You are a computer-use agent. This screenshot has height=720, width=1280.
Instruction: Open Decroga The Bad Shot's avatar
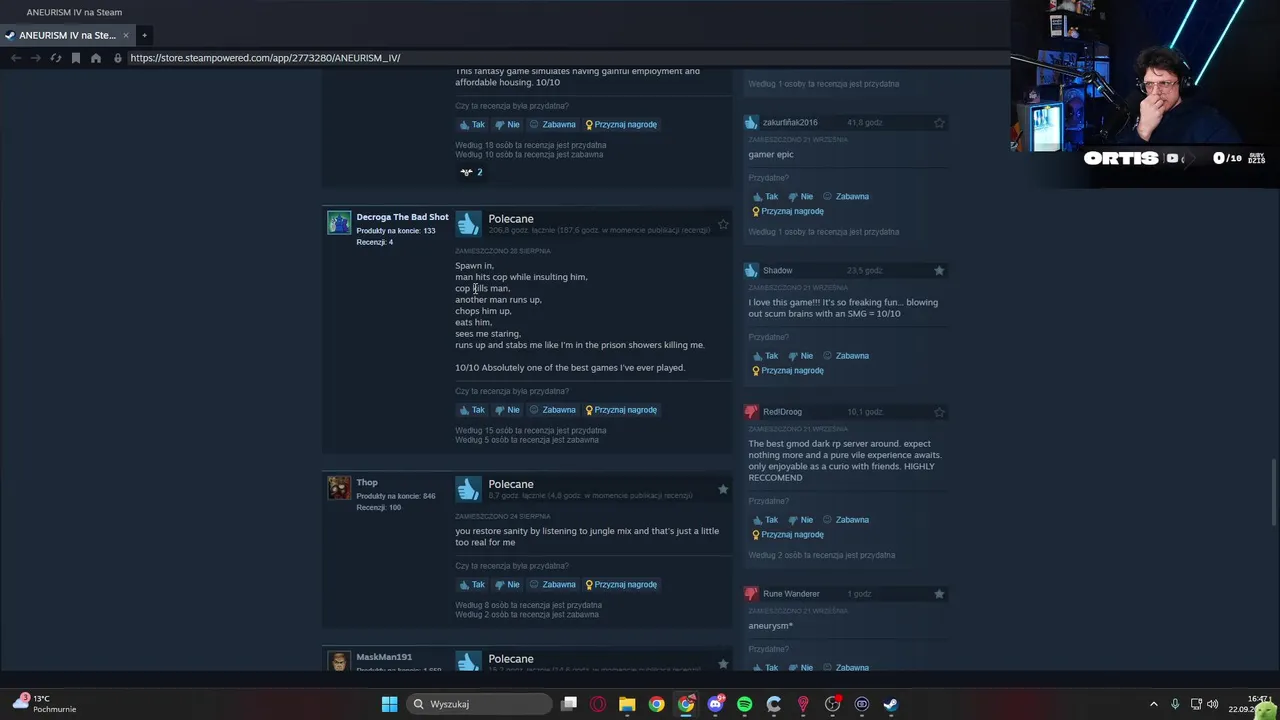point(339,222)
